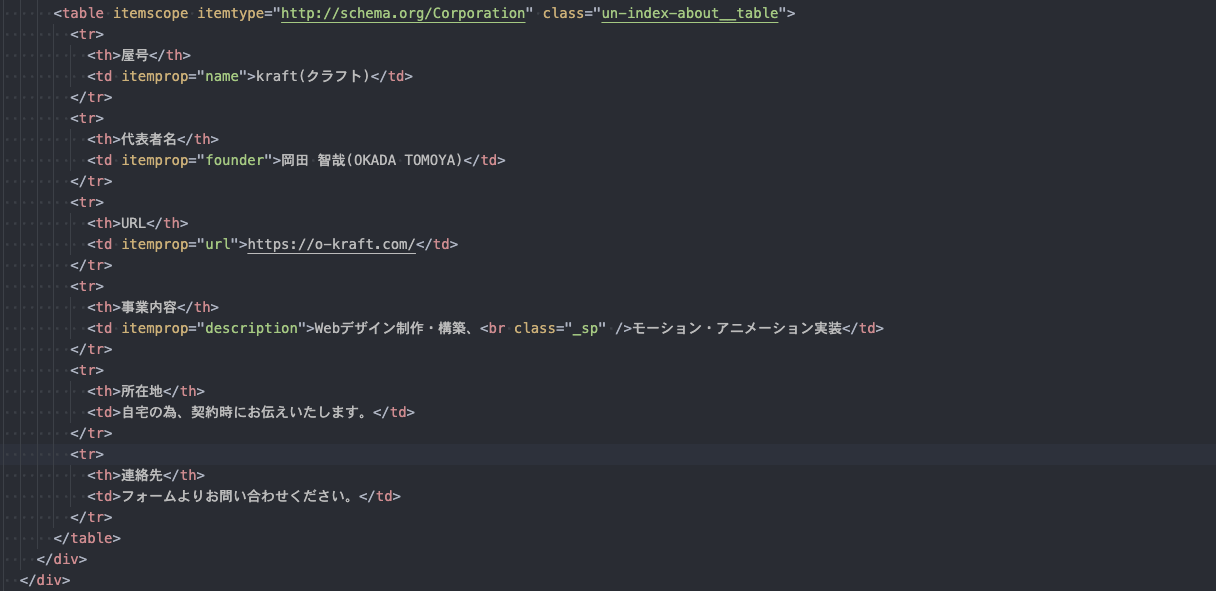
Task: Click the 事業内容 header text
Action: click(148, 308)
